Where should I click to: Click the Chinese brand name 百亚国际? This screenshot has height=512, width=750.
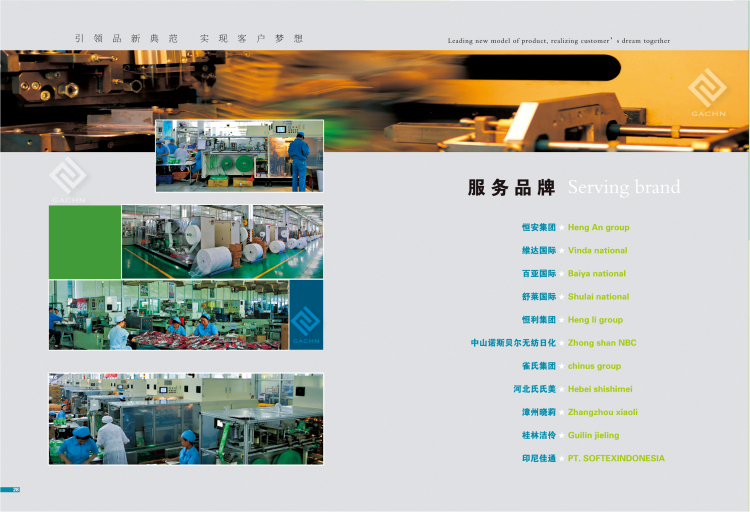[539, 274]
